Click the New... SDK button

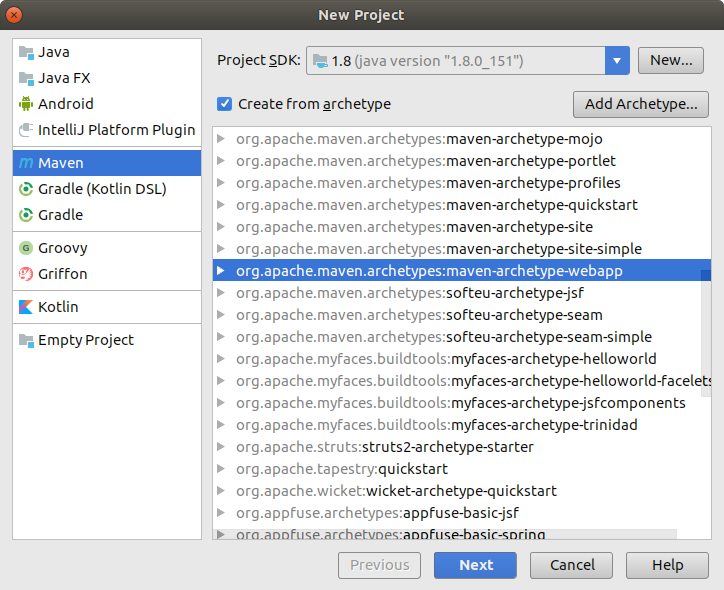tap(671, 60)
